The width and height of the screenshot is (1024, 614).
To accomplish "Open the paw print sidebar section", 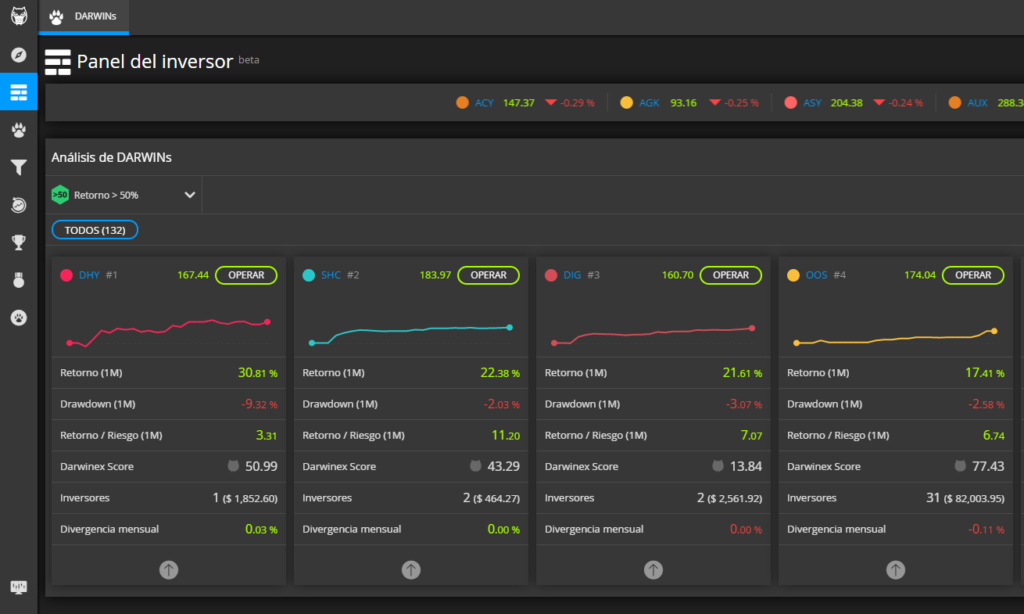I will click(18, 130).
